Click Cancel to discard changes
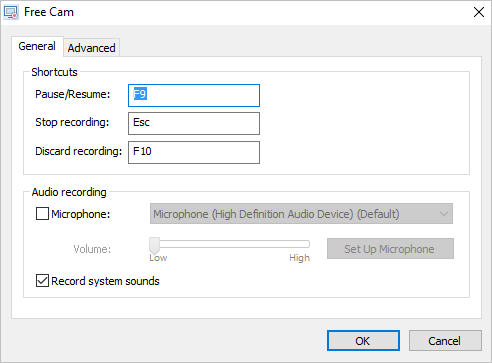This screenshot has width=492, height=363. coord(445,341)
